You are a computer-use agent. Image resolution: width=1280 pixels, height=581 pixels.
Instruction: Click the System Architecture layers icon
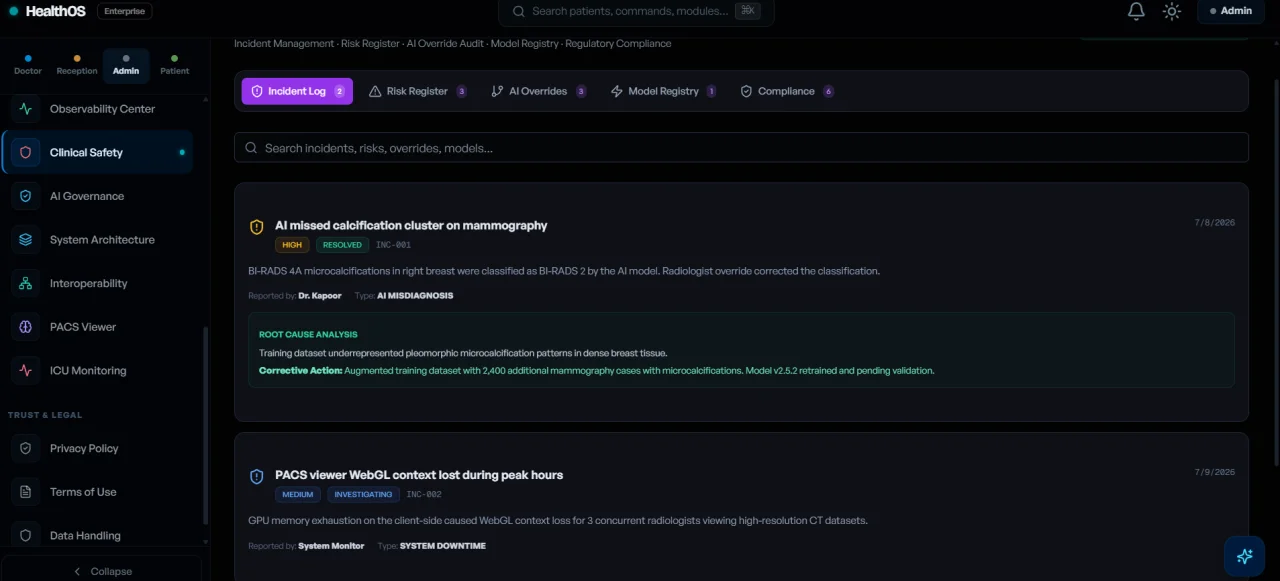(26, 240)
